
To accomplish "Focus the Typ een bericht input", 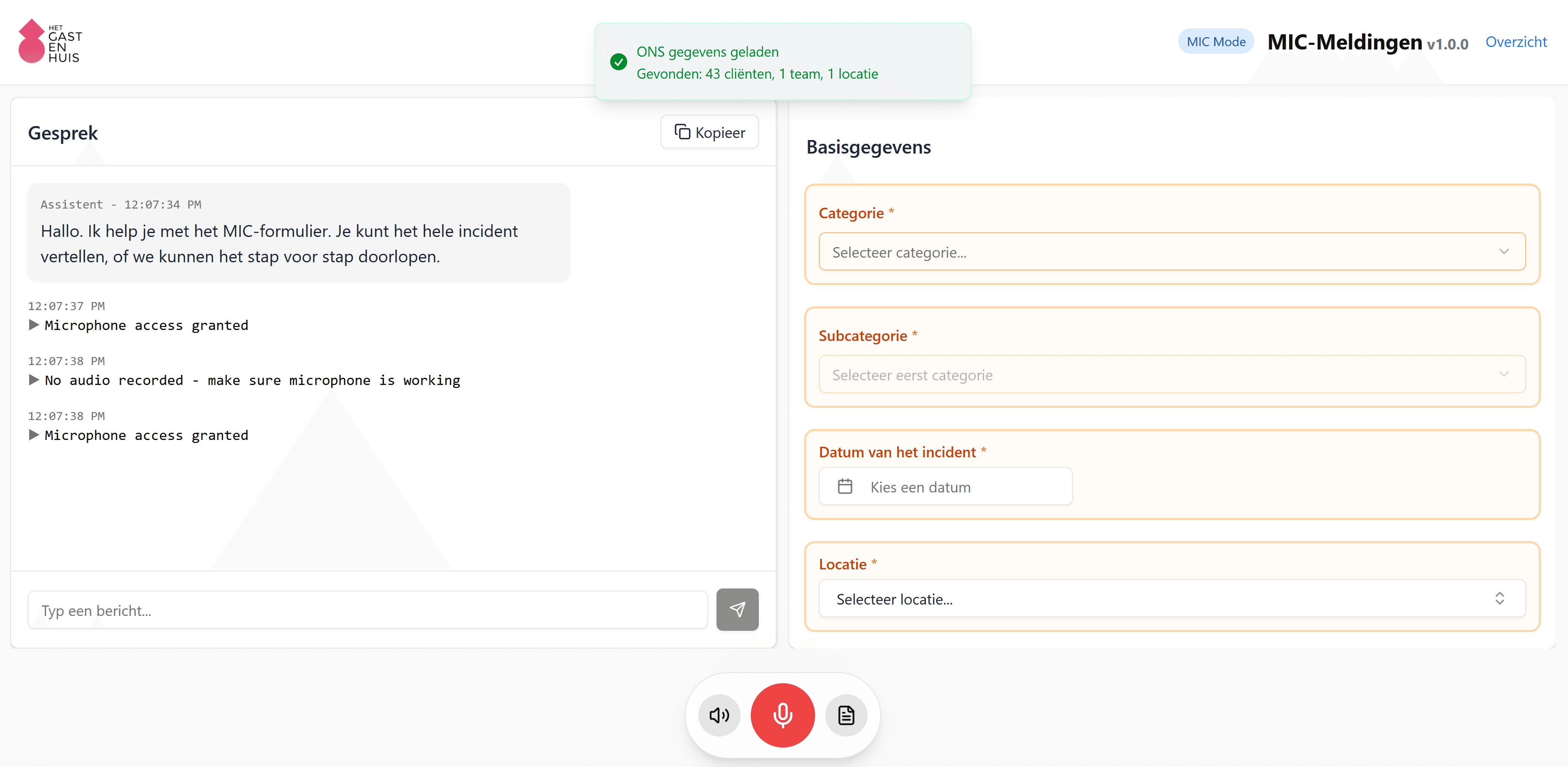I will click(367, 610).
